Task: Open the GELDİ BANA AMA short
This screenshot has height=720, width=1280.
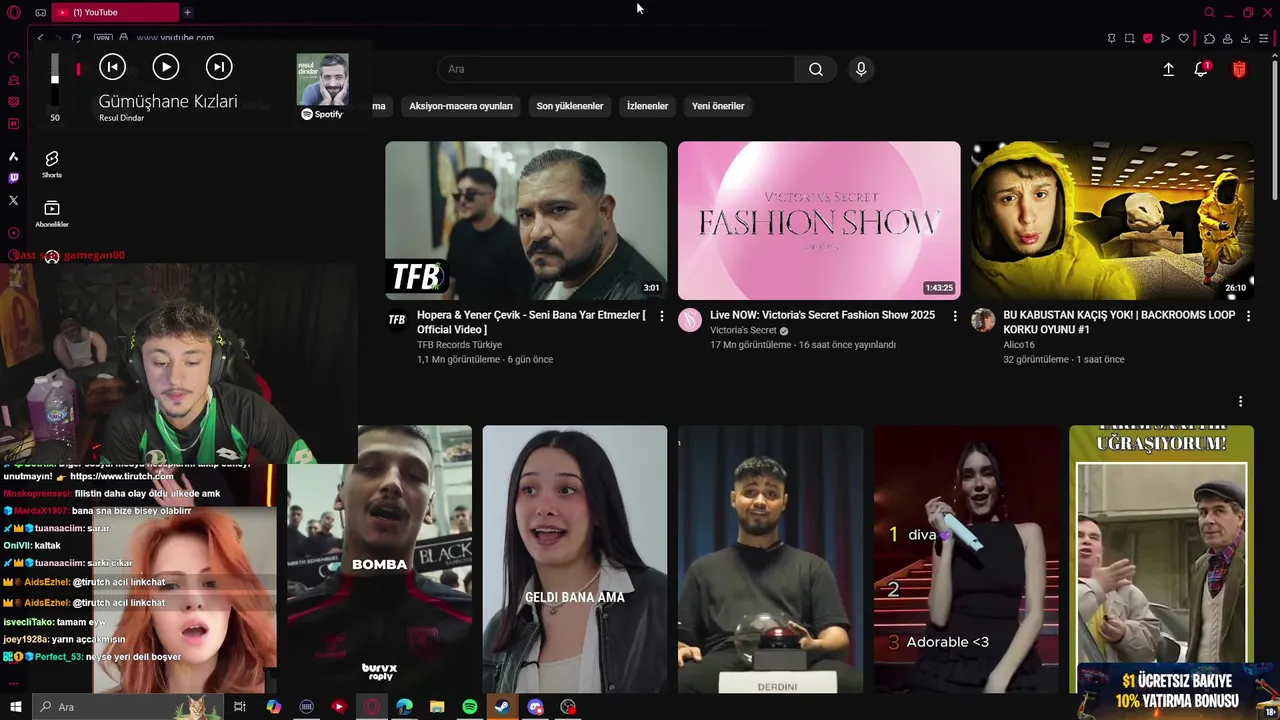Action: pos(574,559)
